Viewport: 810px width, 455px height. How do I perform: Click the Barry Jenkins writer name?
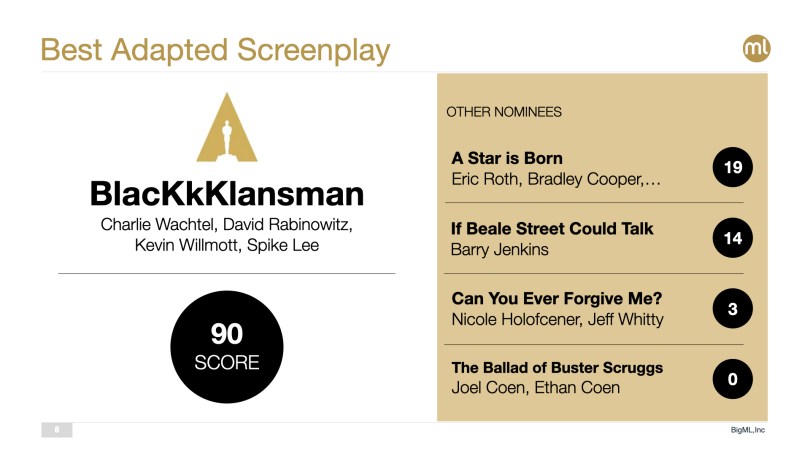tap(500, 250)
